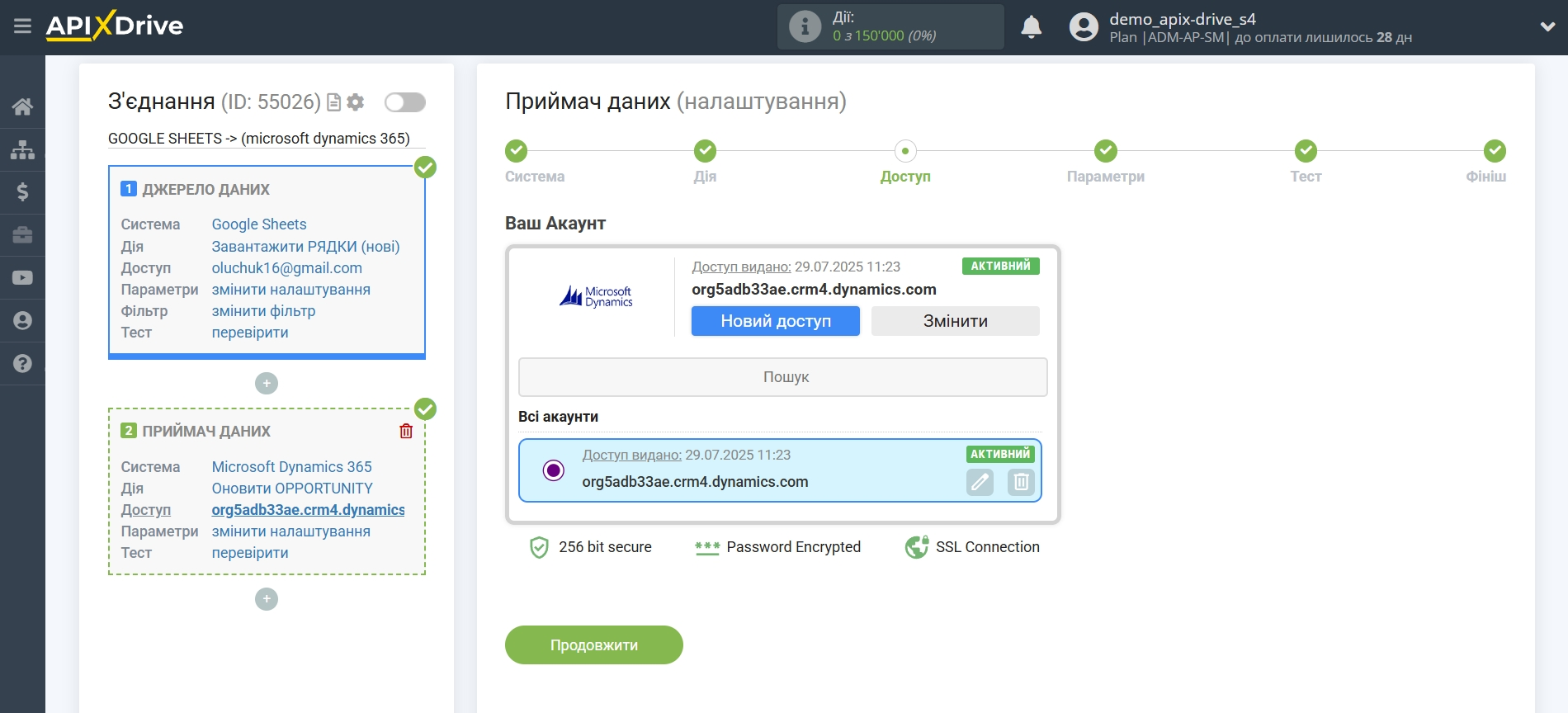Click the connection notes document icon
Viewport: 1568px width, 713px height.
click(x=334, y=102)
